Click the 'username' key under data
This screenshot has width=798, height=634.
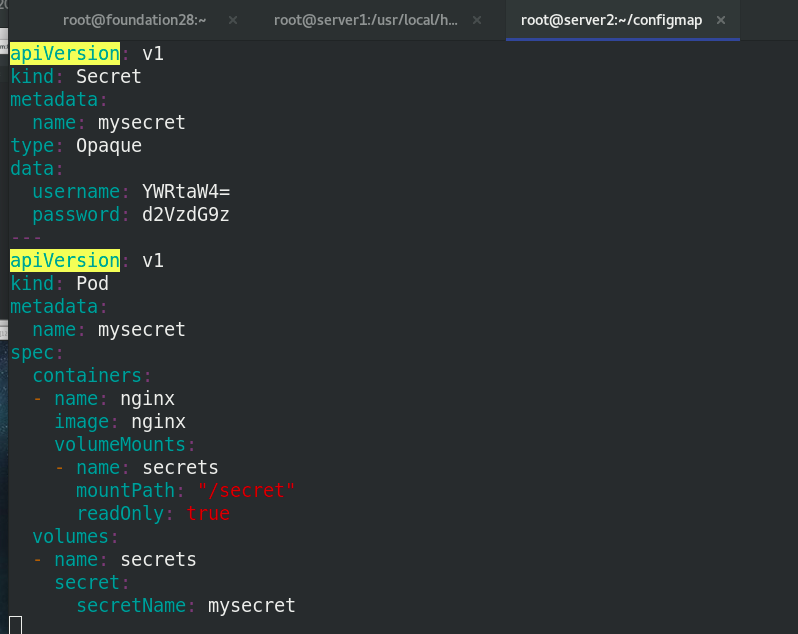(76, 191)
